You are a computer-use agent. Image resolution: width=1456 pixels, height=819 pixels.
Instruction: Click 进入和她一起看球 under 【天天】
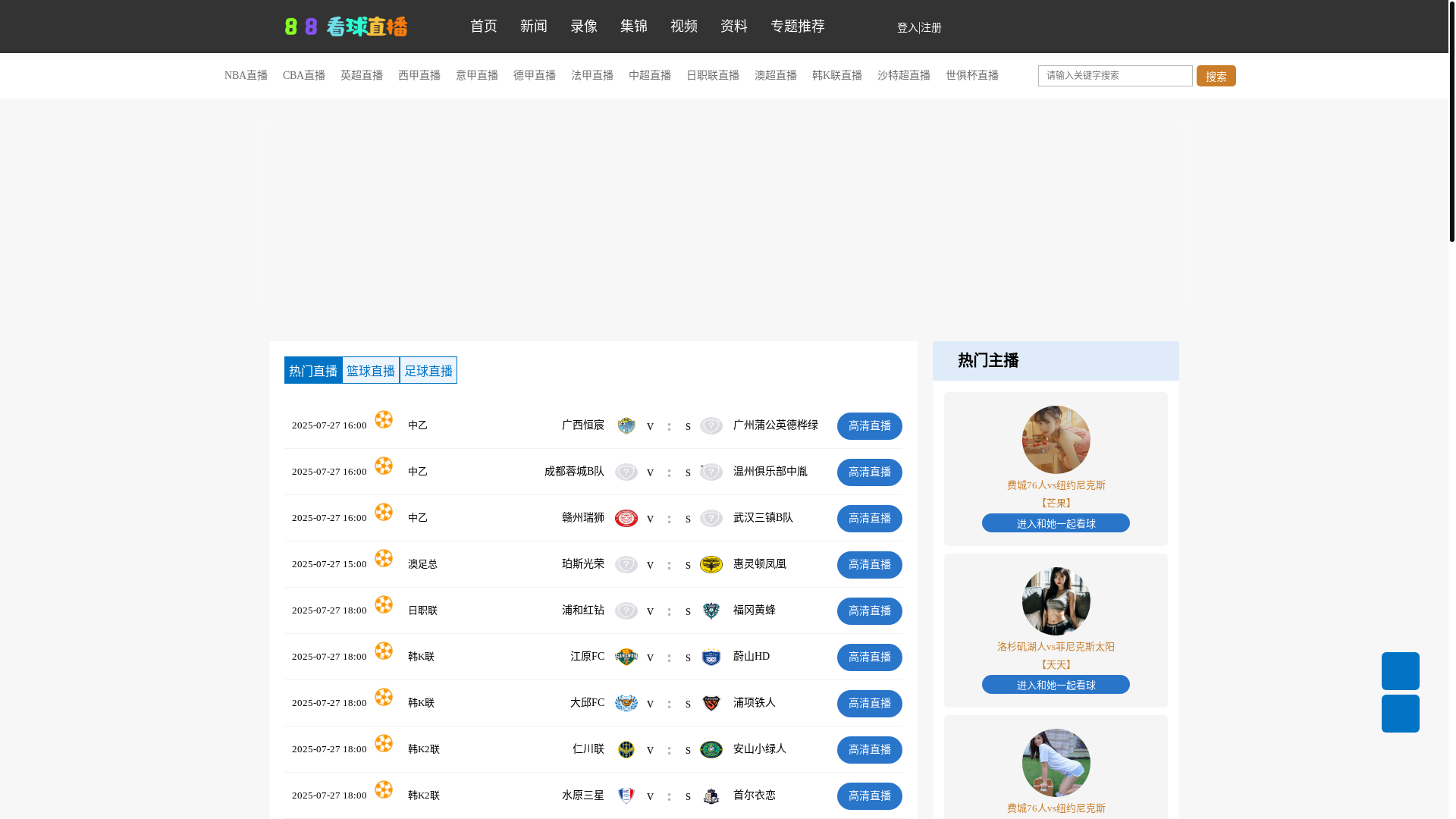[1056, 685]
